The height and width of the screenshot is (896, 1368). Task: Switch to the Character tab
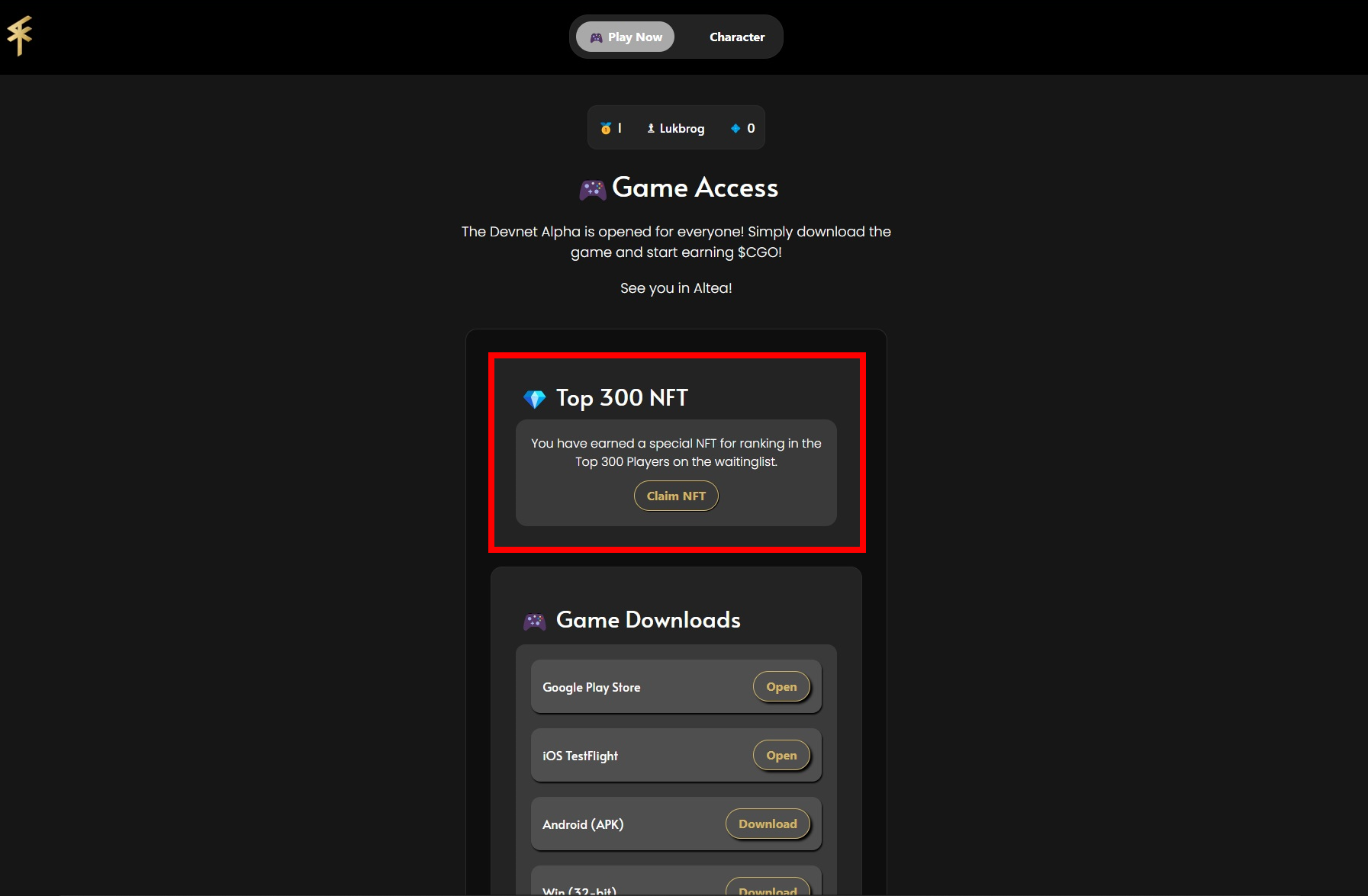[x=736, y=36]
